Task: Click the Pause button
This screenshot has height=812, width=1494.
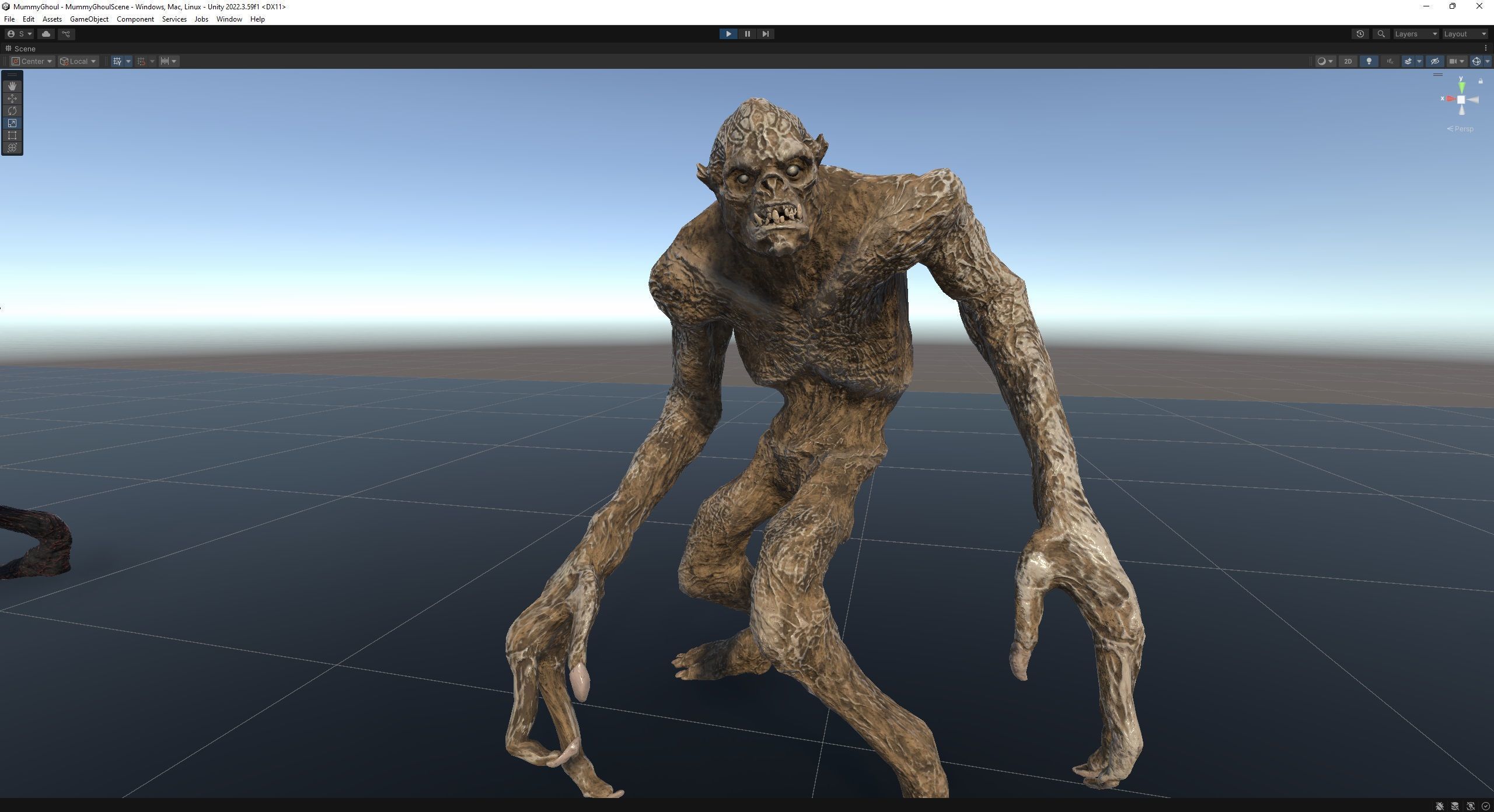Action: (x=747, y=34)
